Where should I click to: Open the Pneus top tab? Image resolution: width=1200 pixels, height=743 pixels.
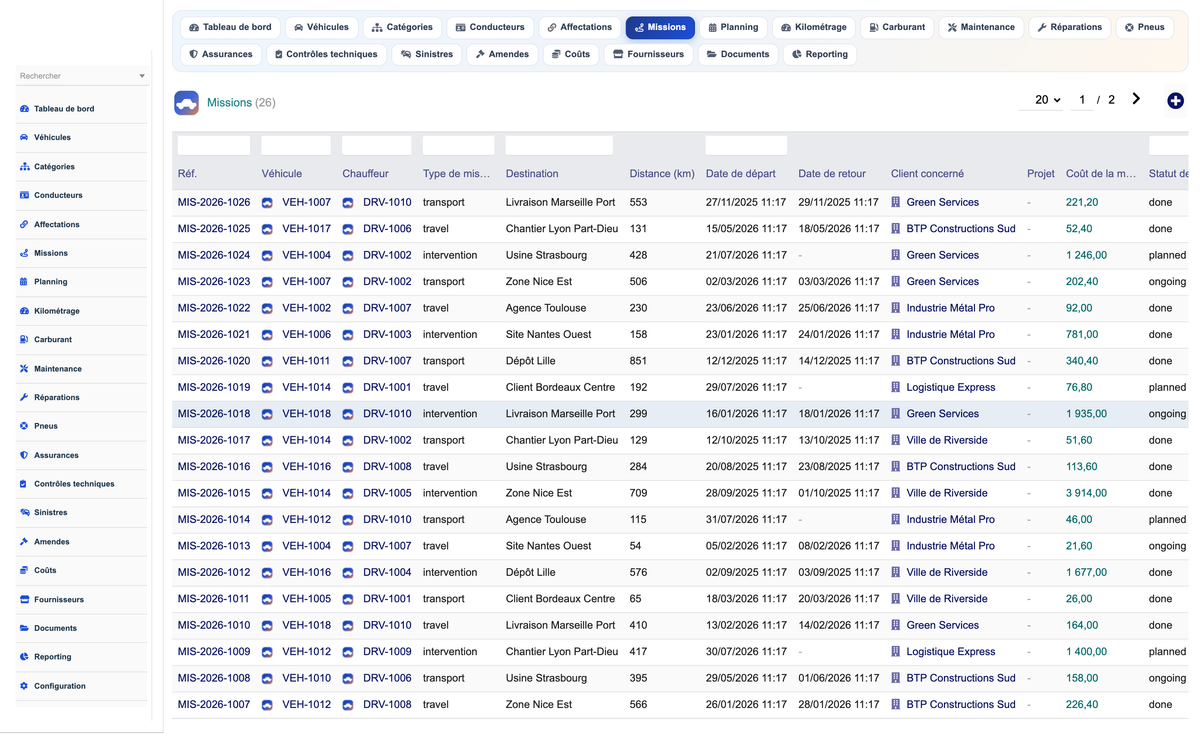coord(1144,28)
